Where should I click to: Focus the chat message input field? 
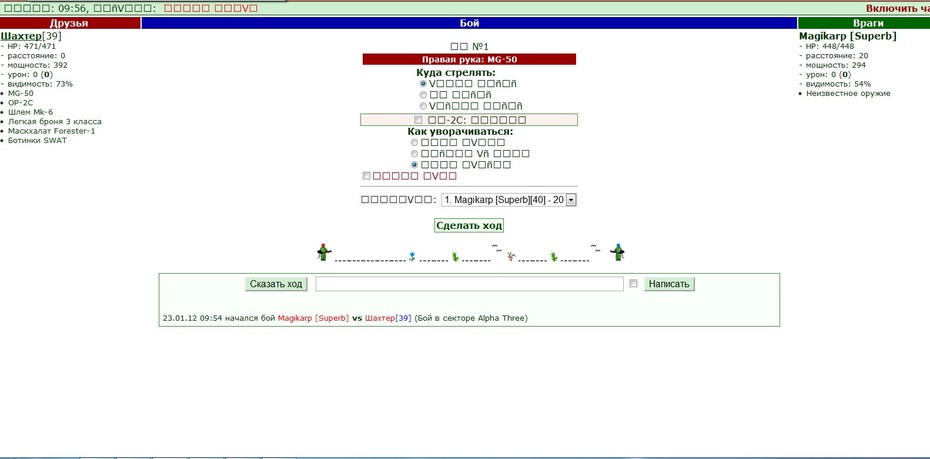(x=469, y=284)
